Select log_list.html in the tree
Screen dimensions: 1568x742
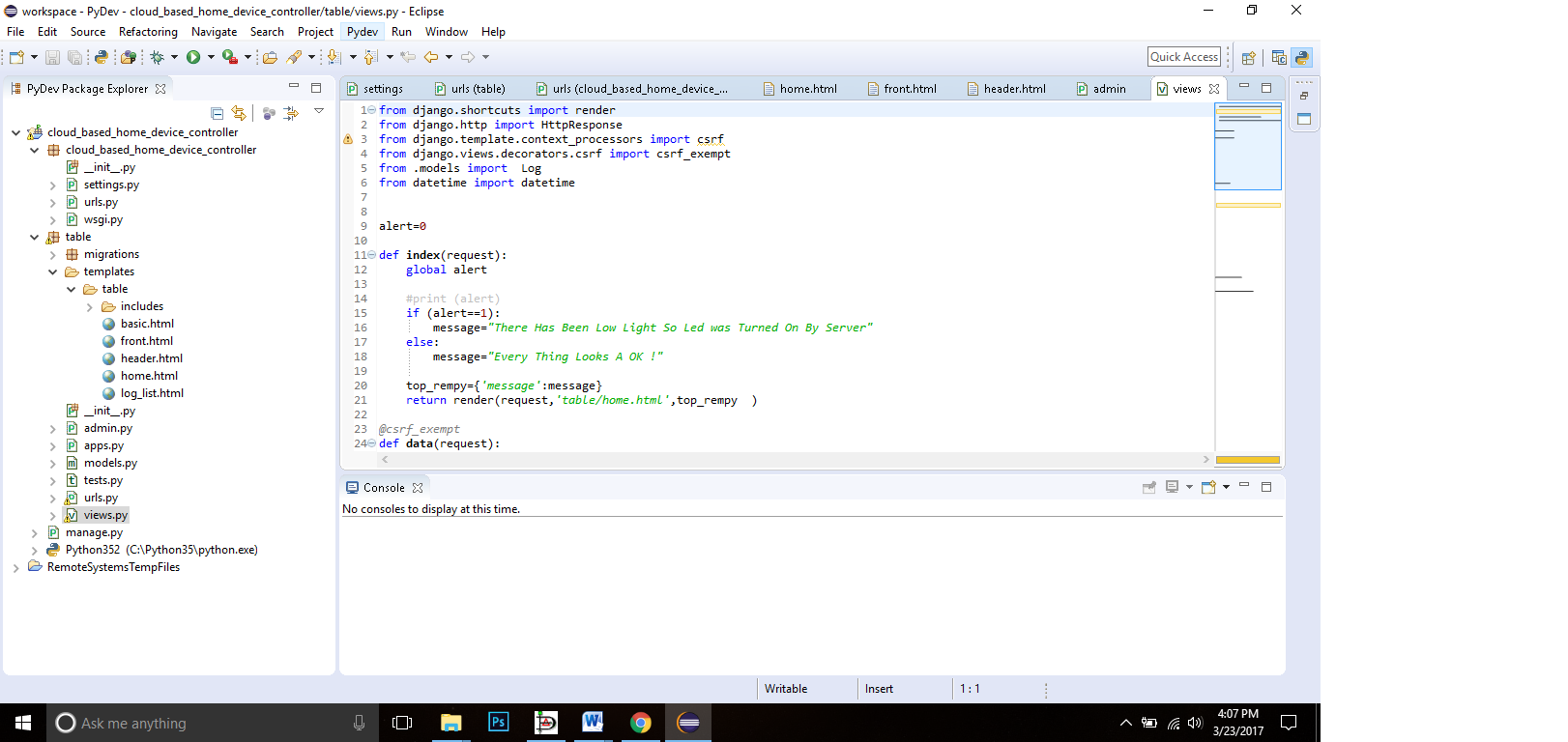[152, 393]
